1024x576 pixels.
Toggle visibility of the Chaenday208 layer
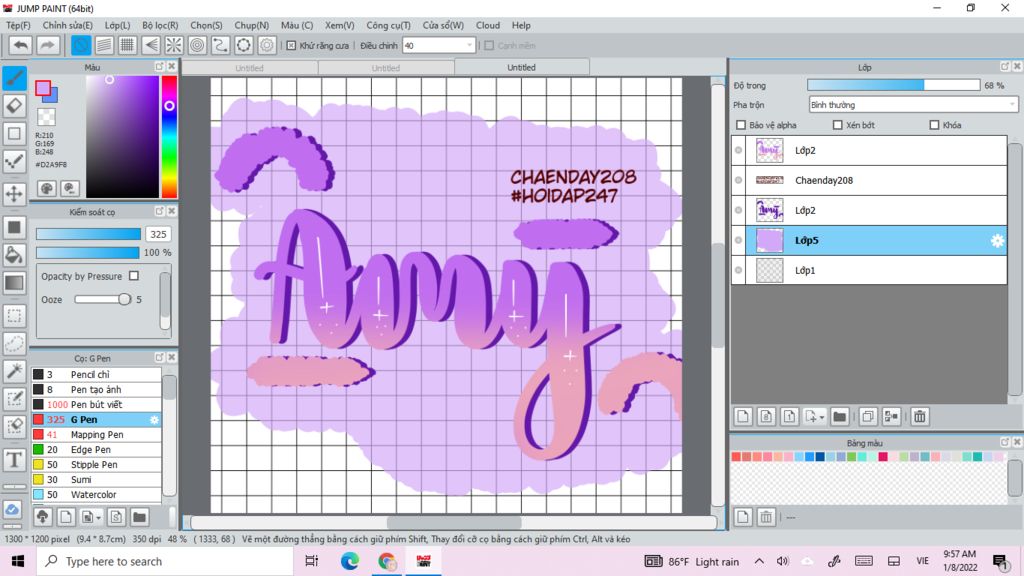pos(739,180)
